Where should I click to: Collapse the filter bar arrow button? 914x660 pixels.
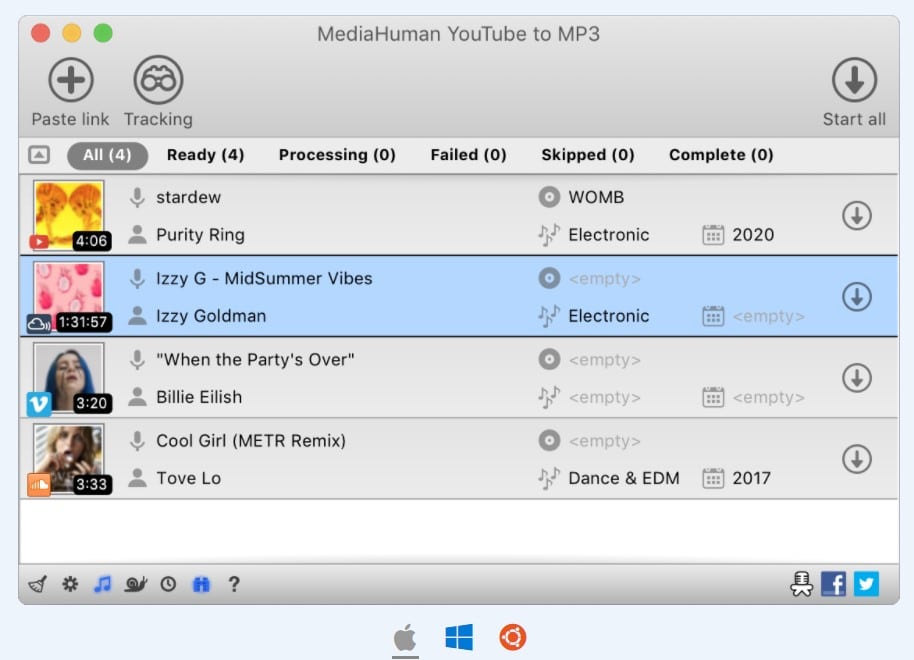click(38, 155)
